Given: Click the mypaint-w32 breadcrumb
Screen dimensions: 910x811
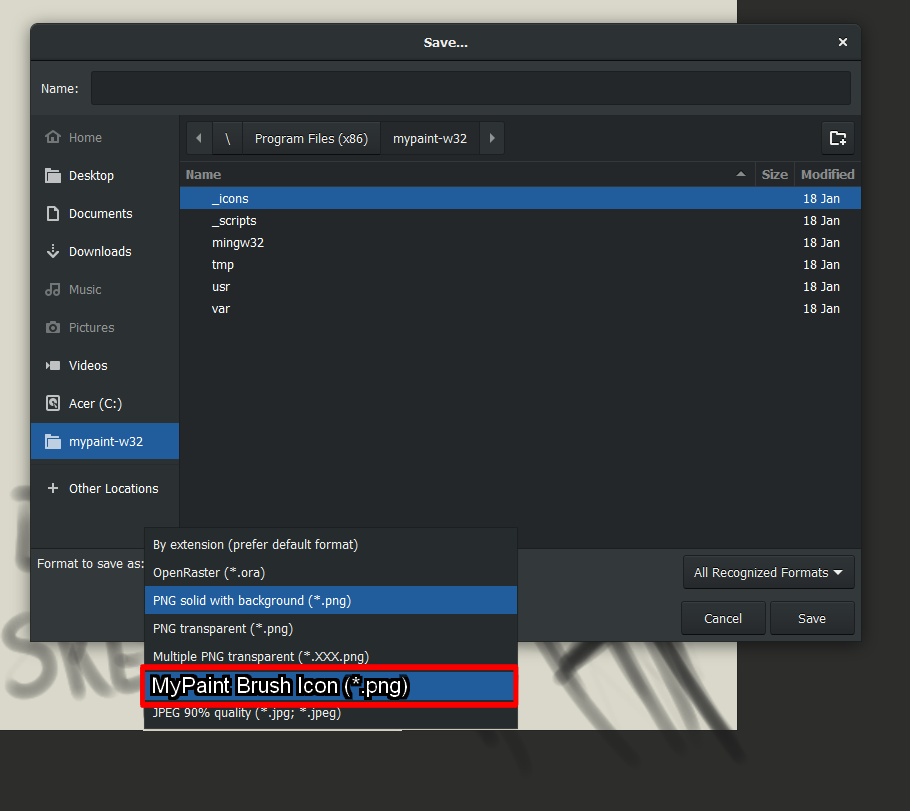Looking at the screenshot, I should (x=429, y=138).
